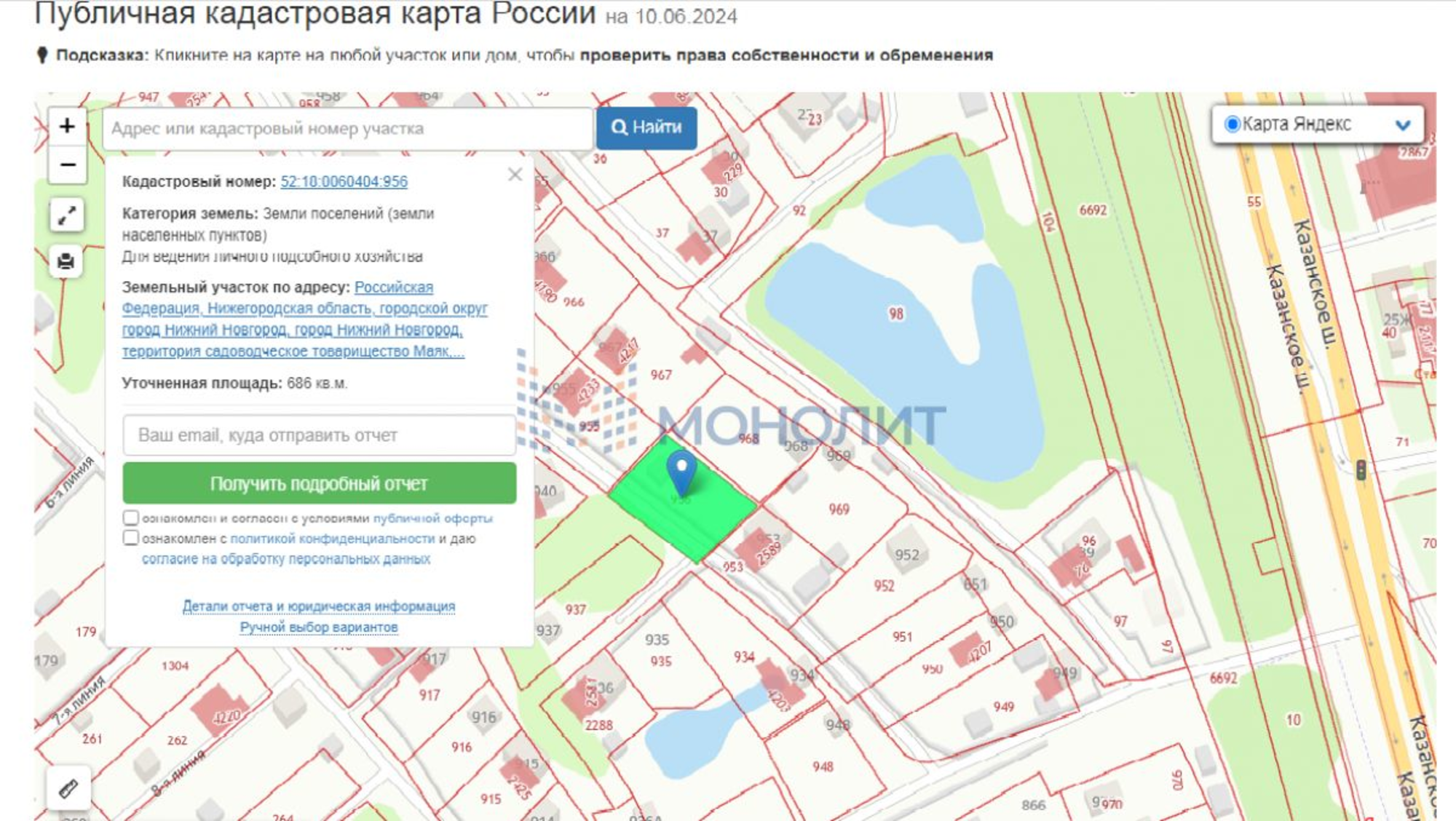The image size is (1456, 821).
Task: Close the parcel info popup
Action: [x=515, y=175]
